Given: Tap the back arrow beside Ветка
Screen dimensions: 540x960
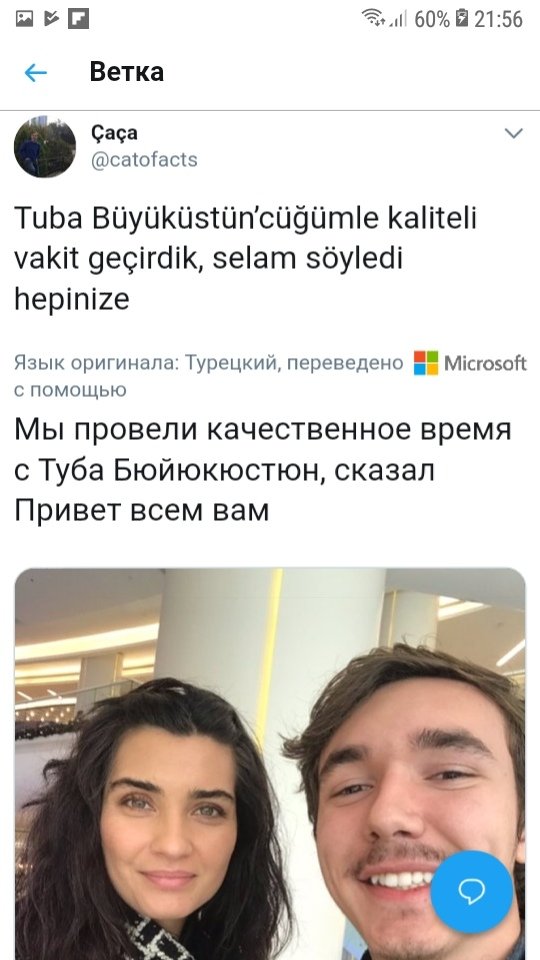Looking at the screenshot, I should pos(36,73).
